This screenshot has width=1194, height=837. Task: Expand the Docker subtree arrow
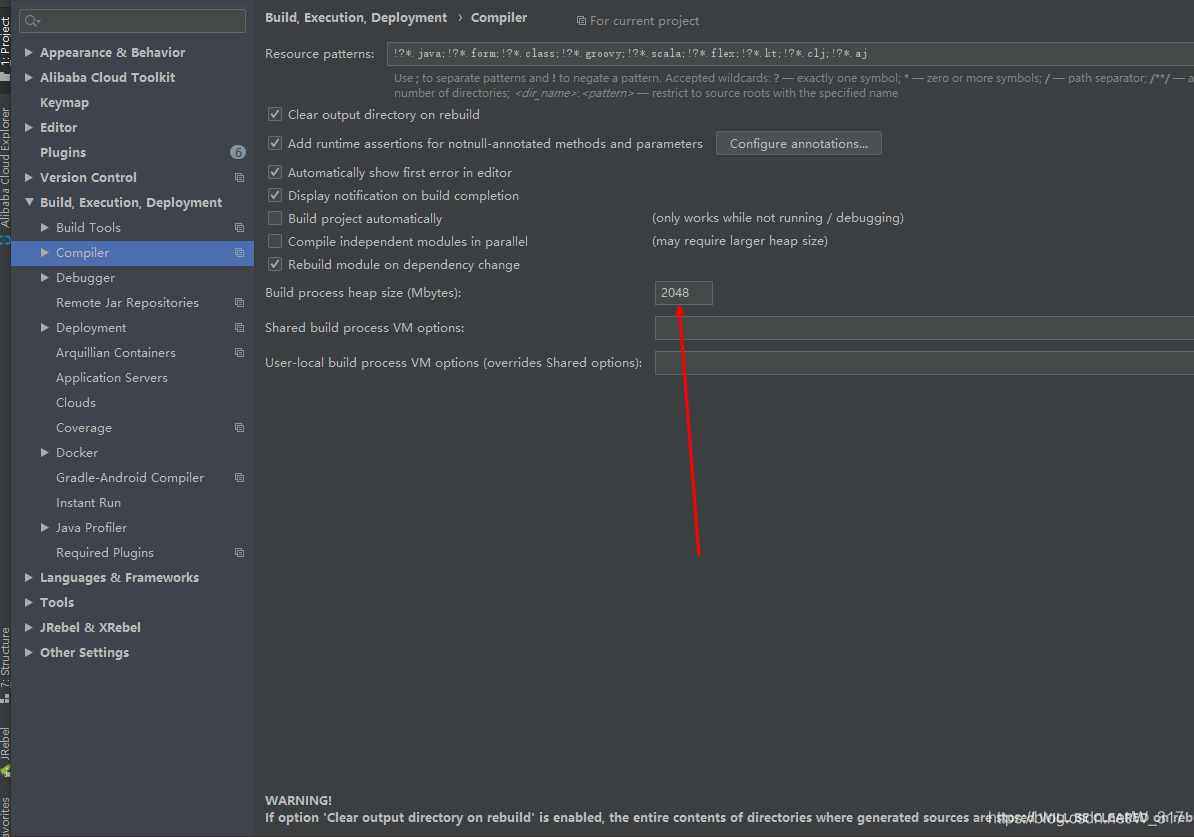tap(45, 452)
